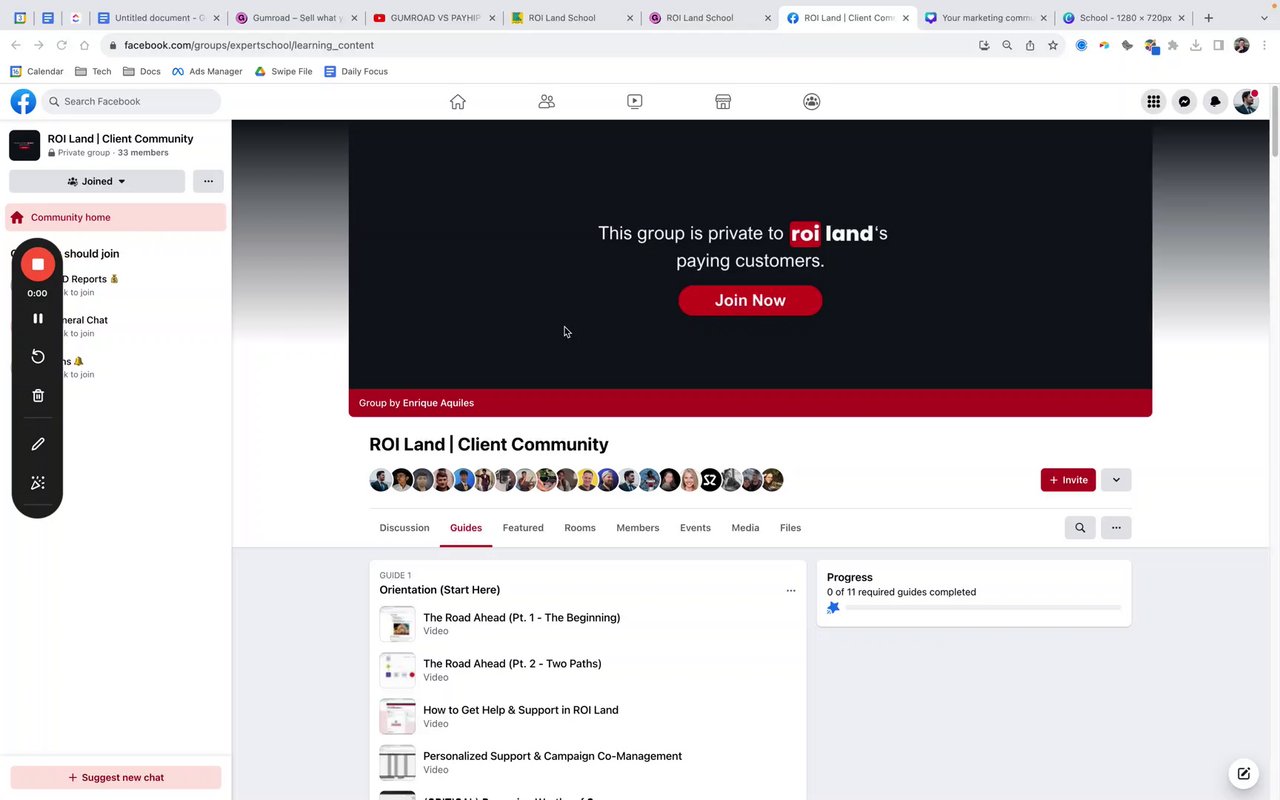This screenshot has height=800, width=1280.
Task: Open more options next to group search
Action: [1116, 528]
